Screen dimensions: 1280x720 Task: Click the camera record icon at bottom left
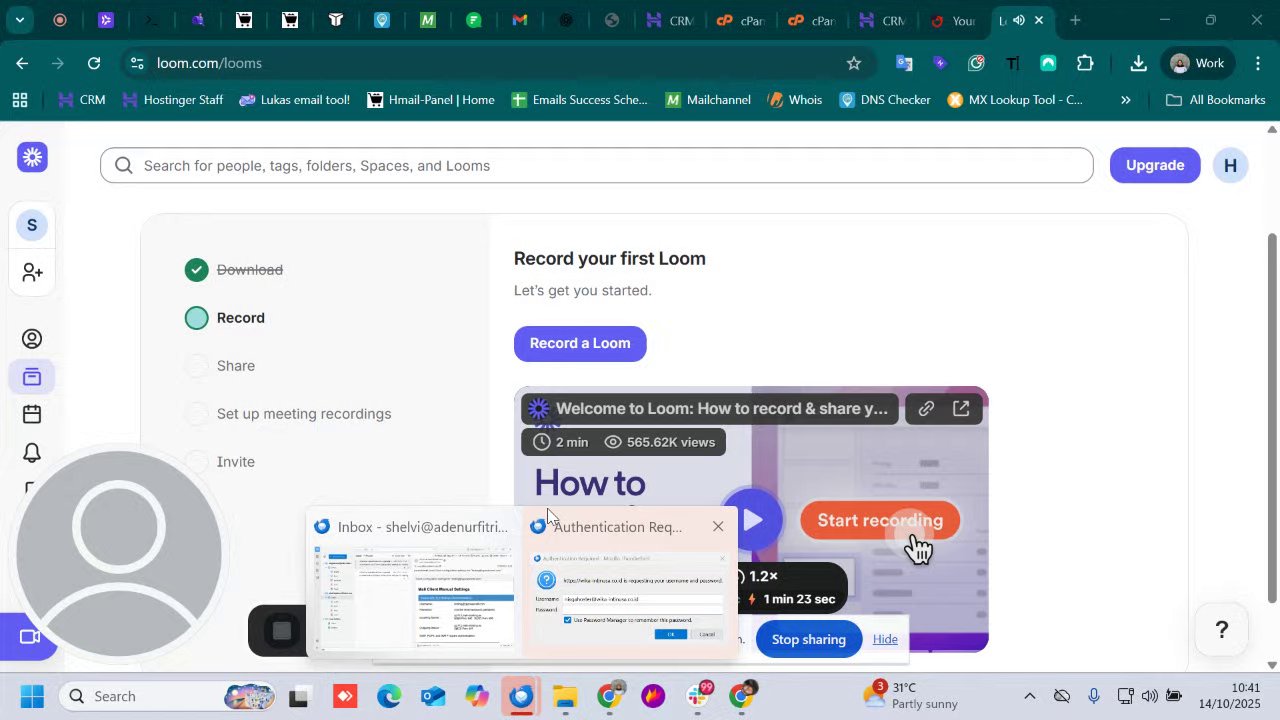click(x=28, y=637)
